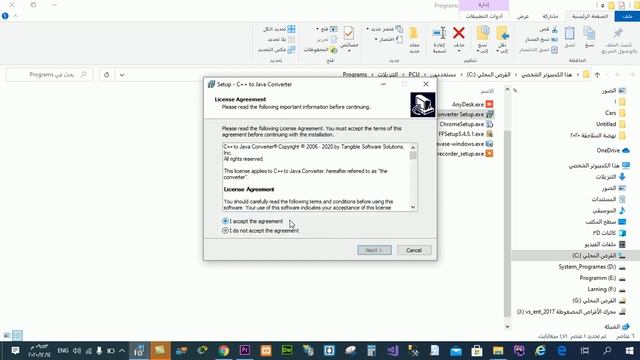Click the taskbar search magnifier icon

click(608, 351)
